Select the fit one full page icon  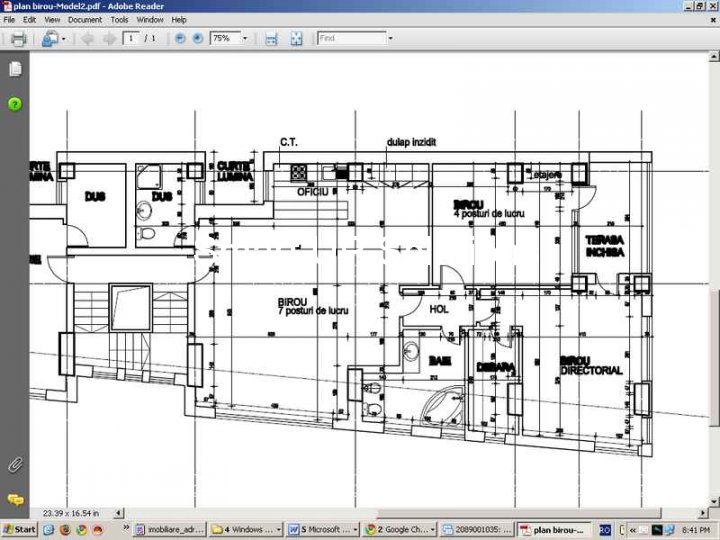(296, 39)
